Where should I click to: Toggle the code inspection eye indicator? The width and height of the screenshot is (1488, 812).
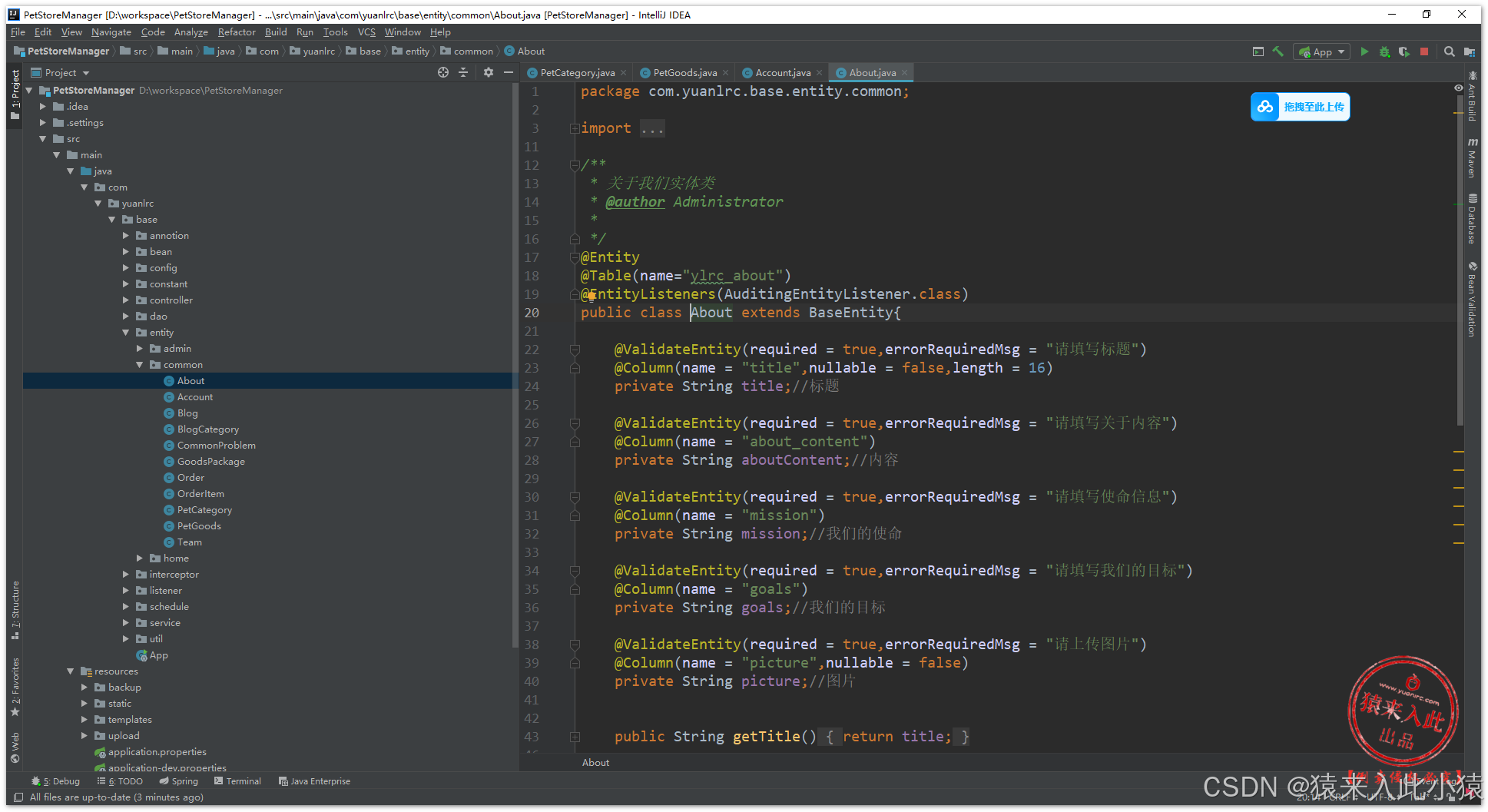tap(1459, 88)
